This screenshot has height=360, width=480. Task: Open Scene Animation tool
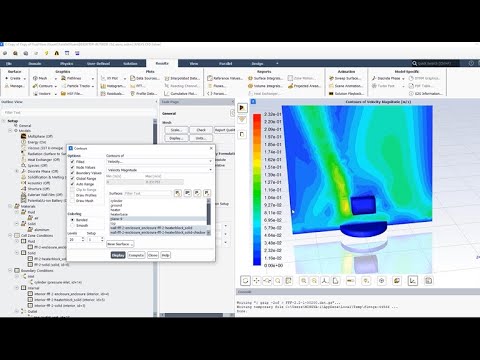[x=346, y=86]
